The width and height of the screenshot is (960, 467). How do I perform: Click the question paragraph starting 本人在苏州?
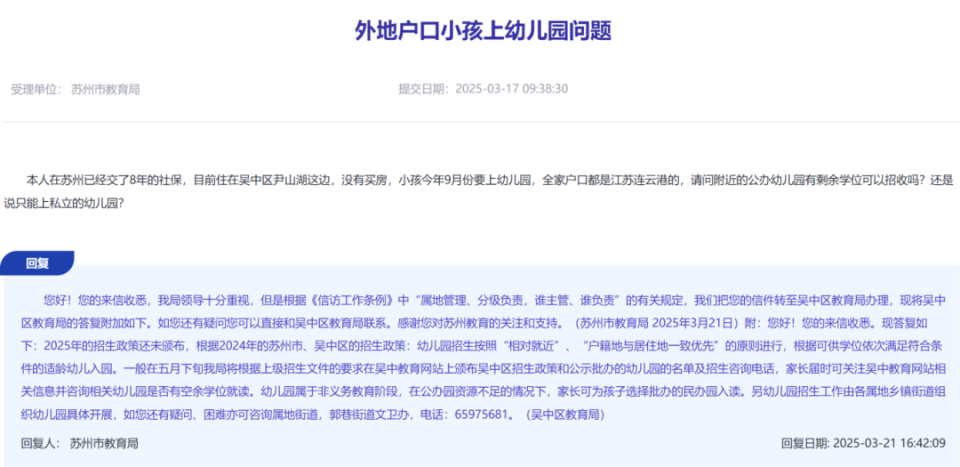tap(479, 190)
